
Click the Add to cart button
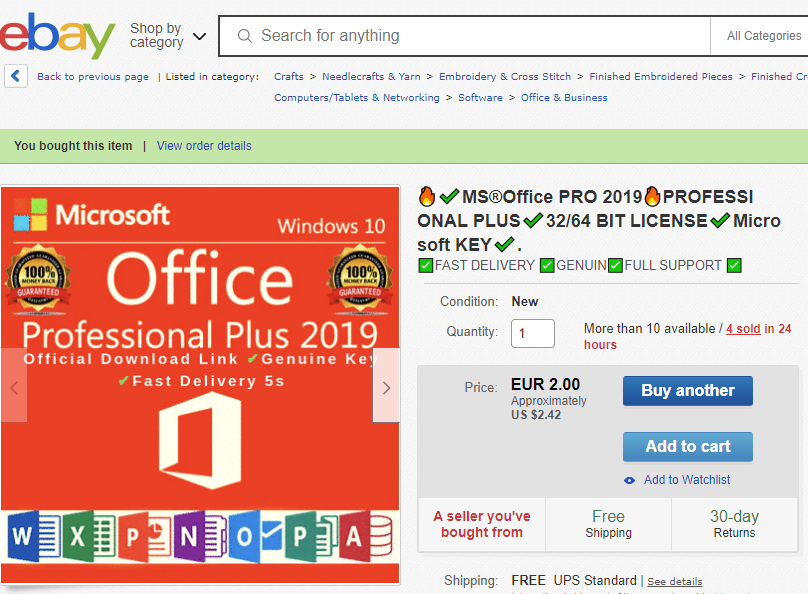[x=687, y=446]
